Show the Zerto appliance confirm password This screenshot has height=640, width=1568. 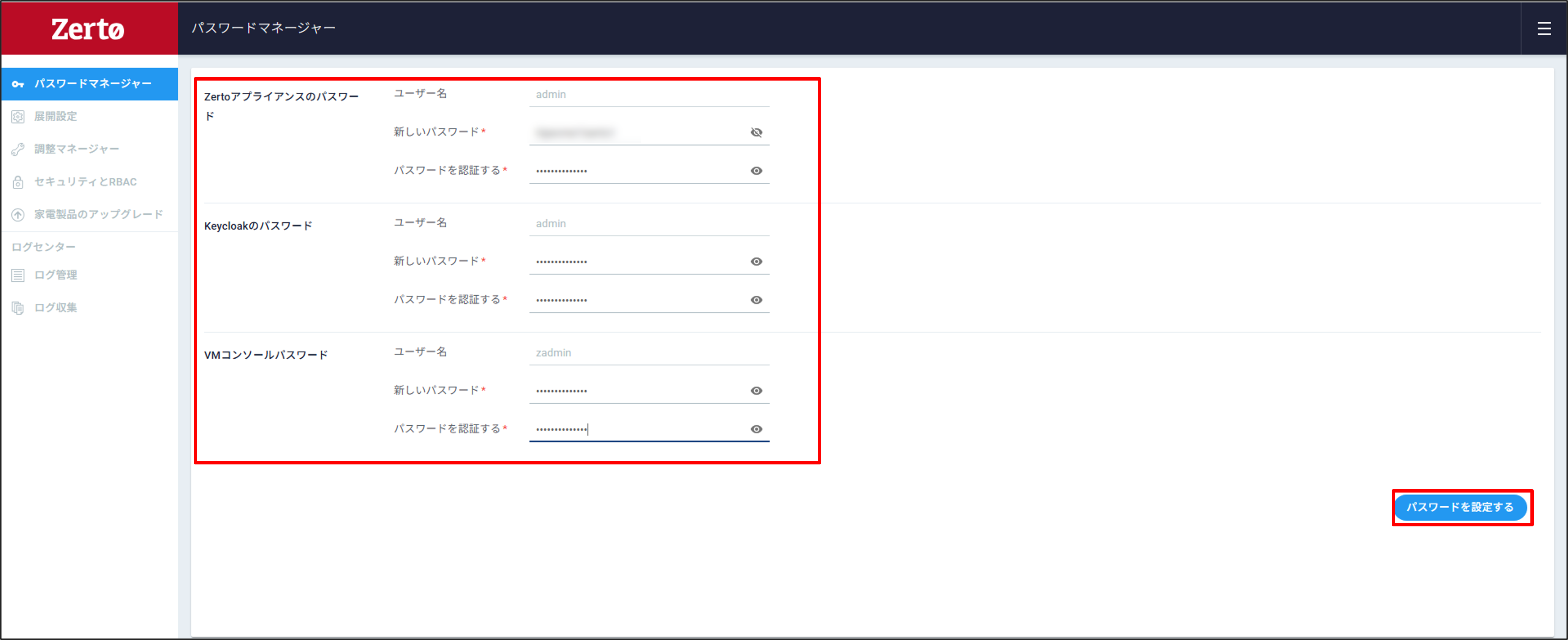coord(756,171)
